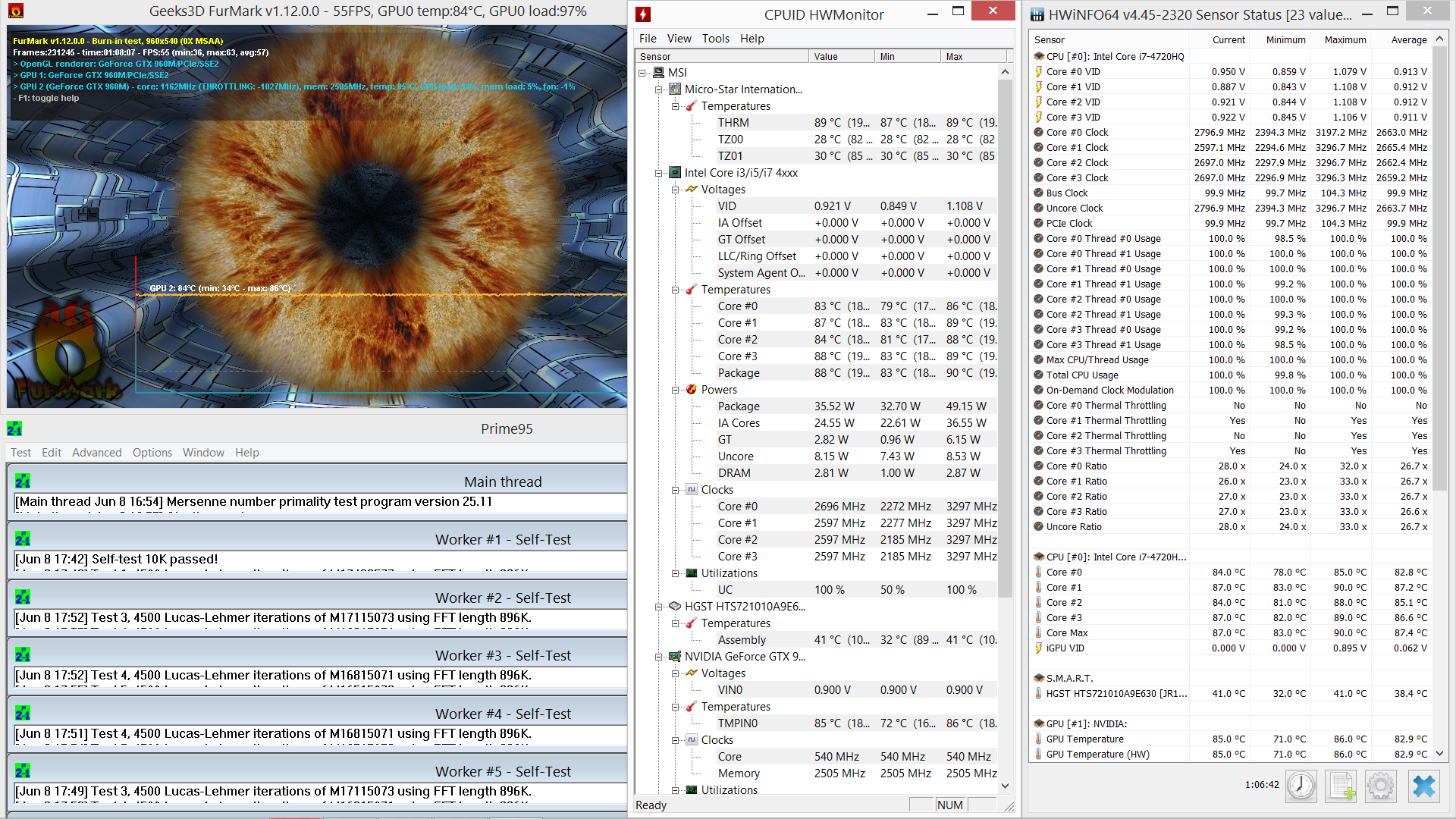The width and height of the screenshot is (1456, 819).
Task: Collapse the NVIDIA GeForce GTX node
Action: 659,657
